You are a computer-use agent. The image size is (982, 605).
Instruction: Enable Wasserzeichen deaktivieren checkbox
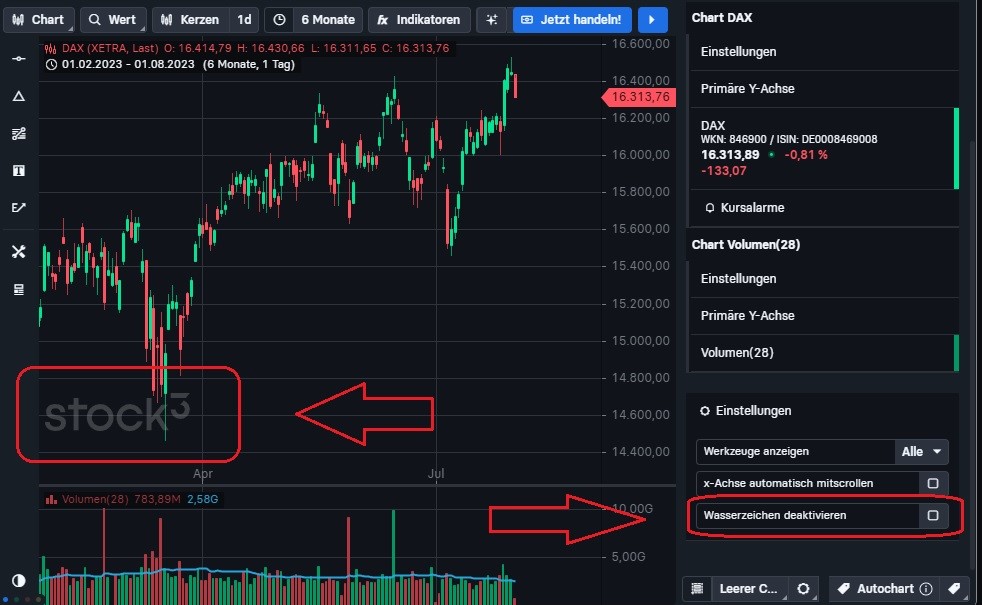pyautogui.click(x=933, y=515)
